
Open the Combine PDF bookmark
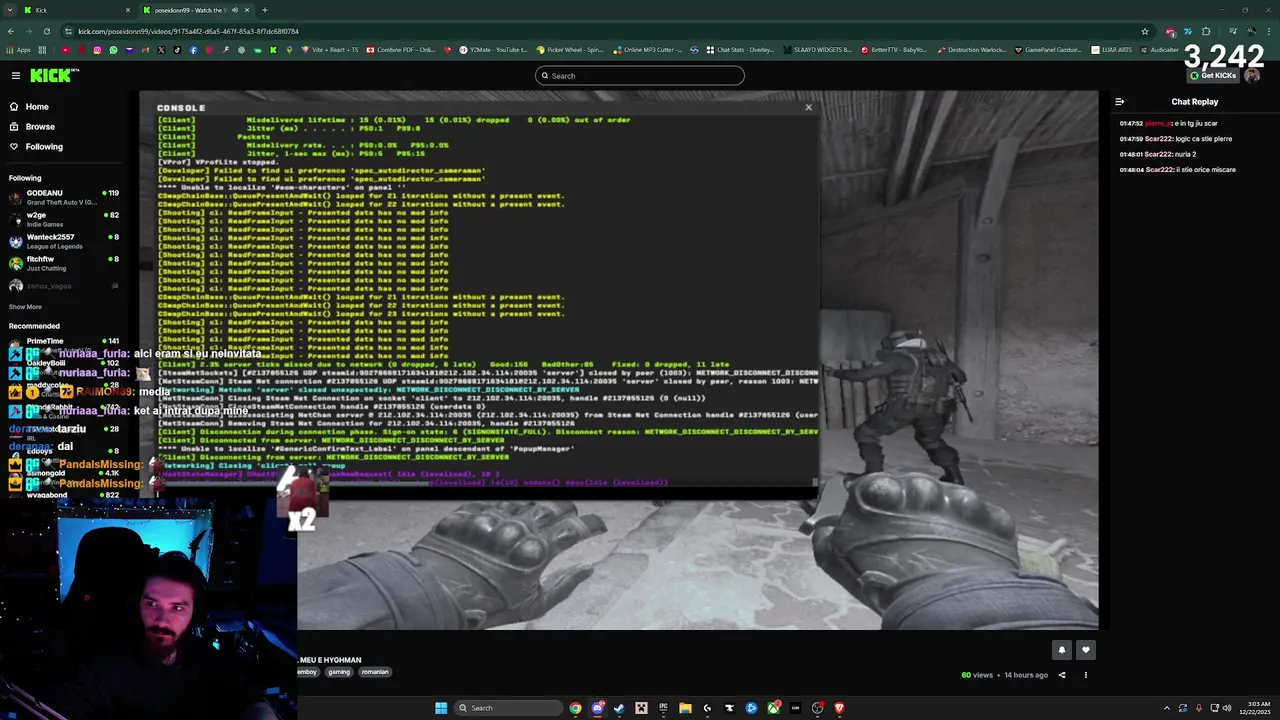click(x=401, y=49)
